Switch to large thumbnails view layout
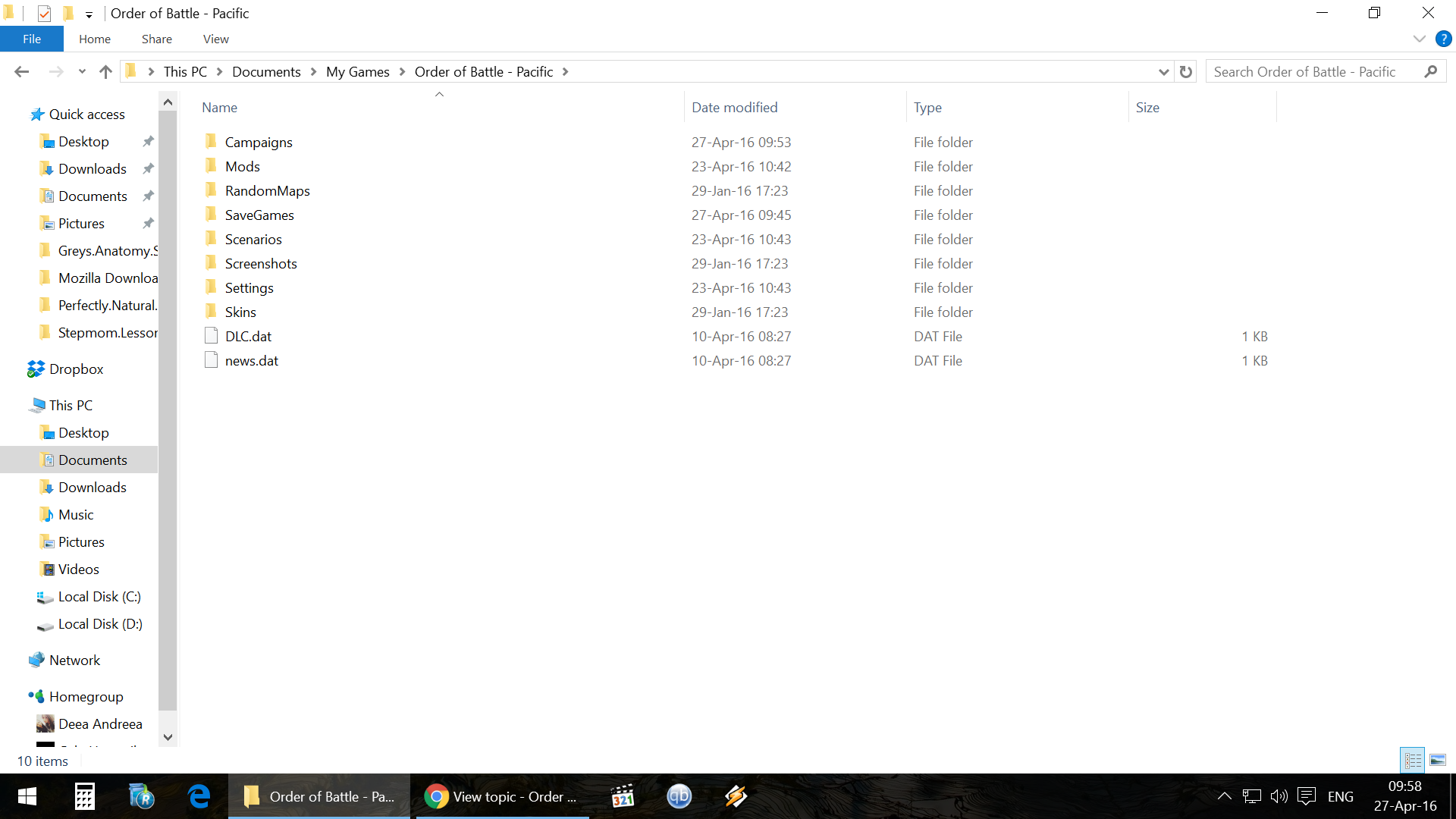This screenshot has width=1456, height=819. [1438, 759]
